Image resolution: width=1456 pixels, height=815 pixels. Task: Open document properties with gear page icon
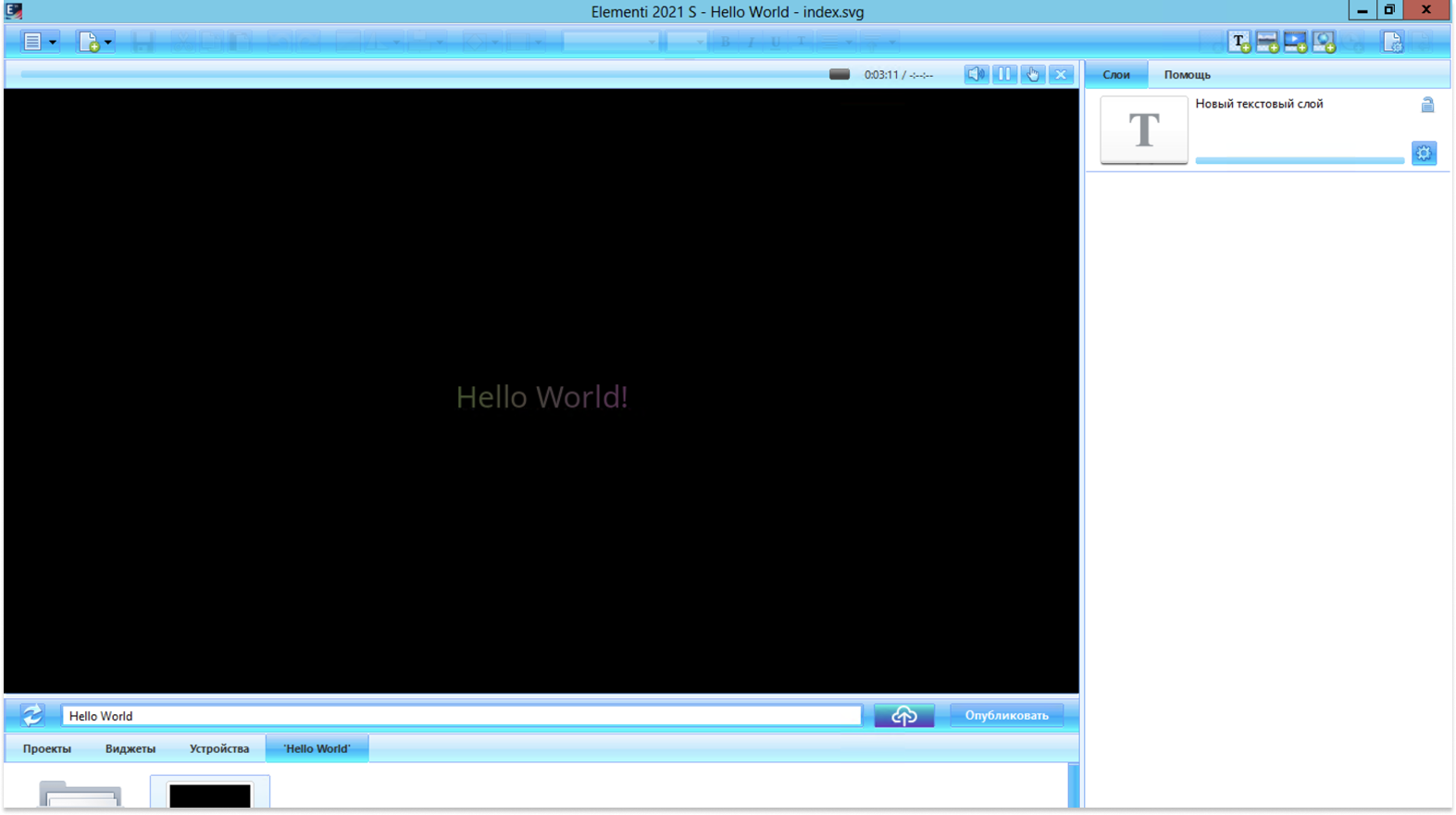click(1392, 42)
